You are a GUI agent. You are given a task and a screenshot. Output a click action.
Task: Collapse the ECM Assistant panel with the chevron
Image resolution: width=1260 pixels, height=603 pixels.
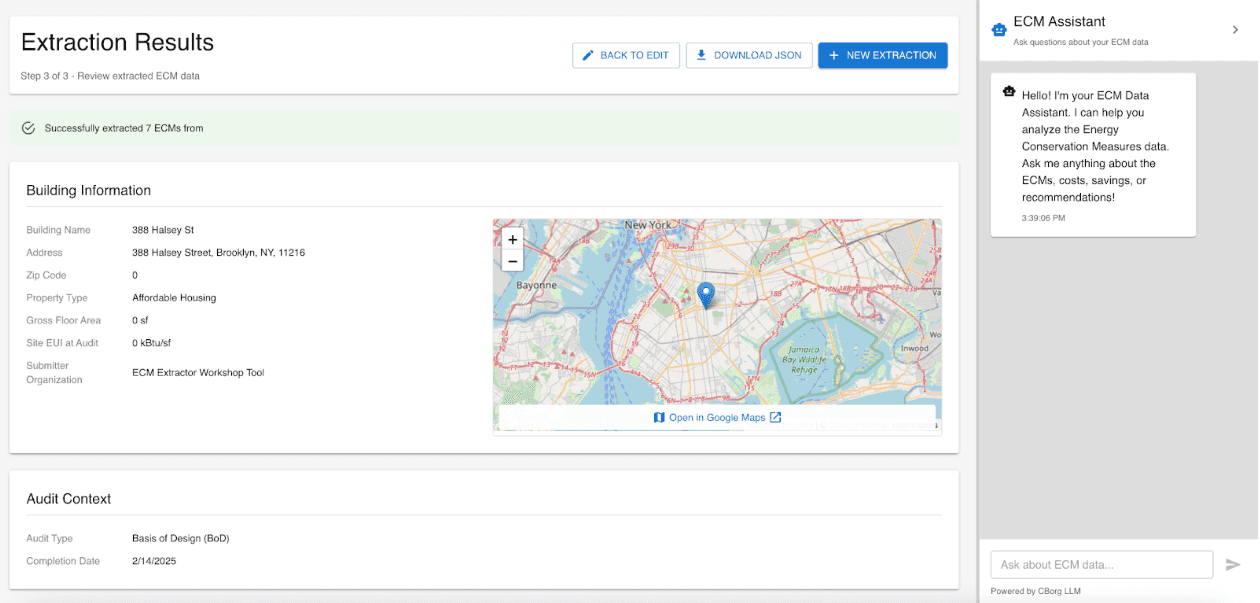pos(1236,29)
